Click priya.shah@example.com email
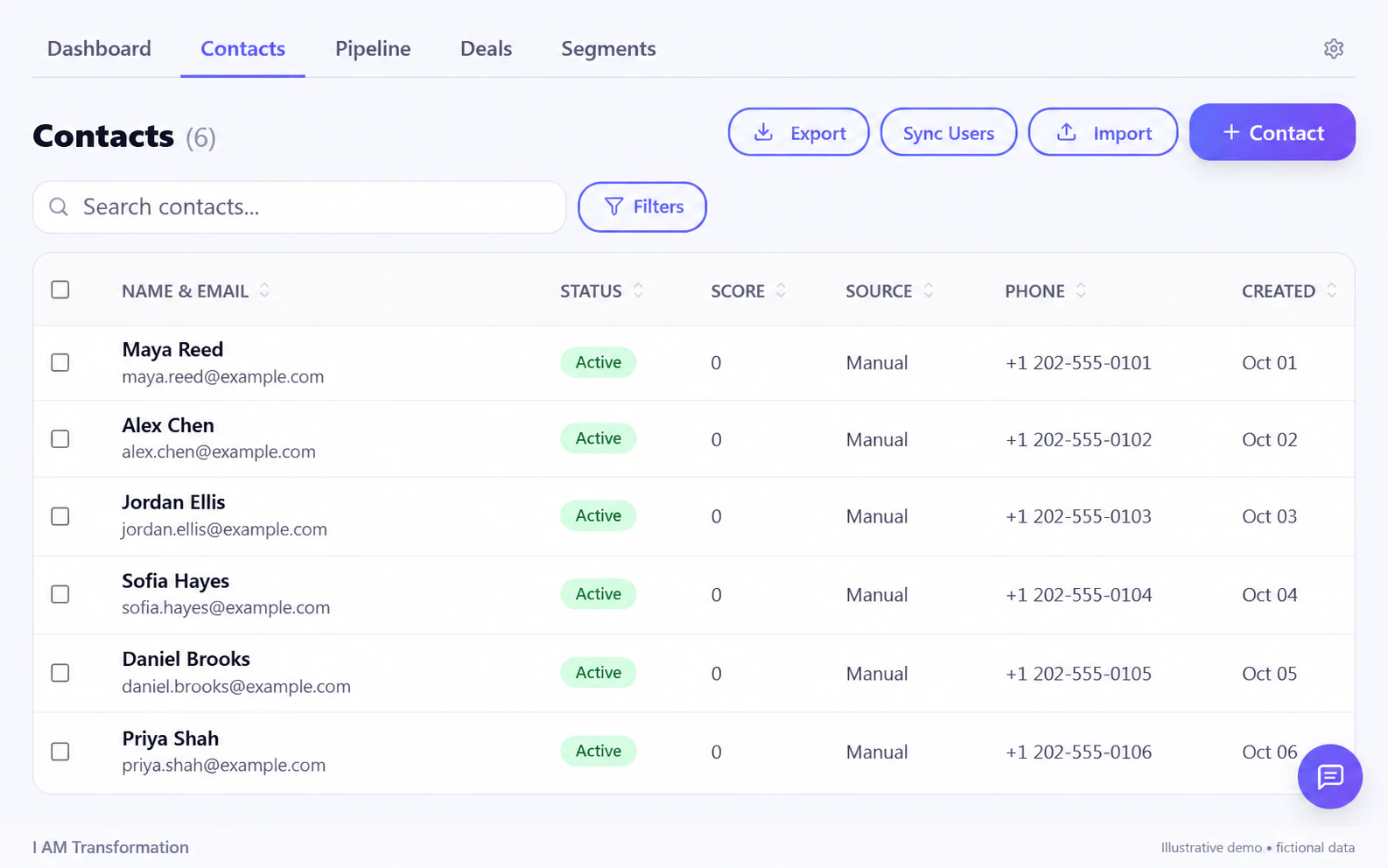The width and height of the screenshot is (1388, 868). [x=223, y=765]
